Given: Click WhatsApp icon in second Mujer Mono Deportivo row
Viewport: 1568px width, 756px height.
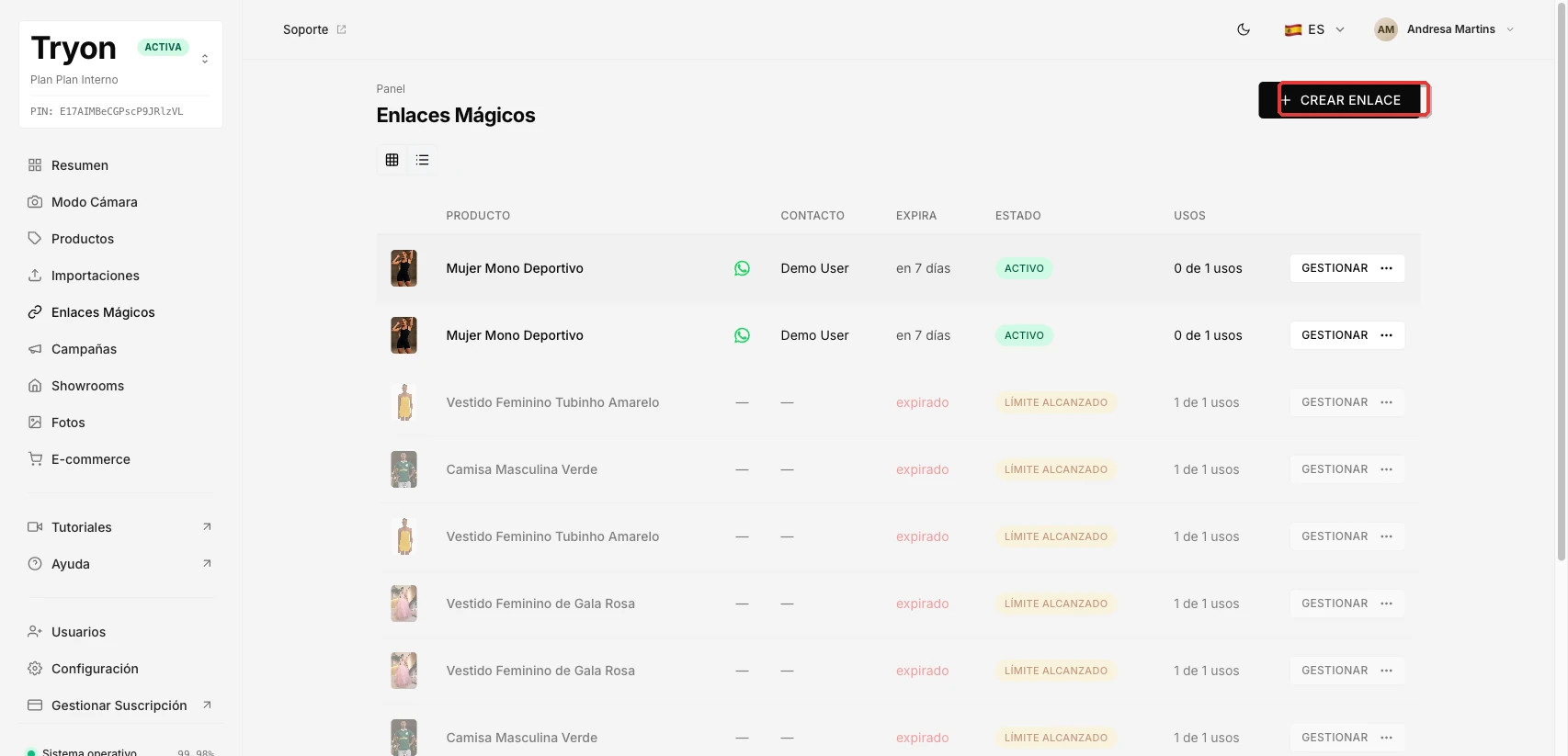Looking at the screenshot, I should tap(742, 335).
